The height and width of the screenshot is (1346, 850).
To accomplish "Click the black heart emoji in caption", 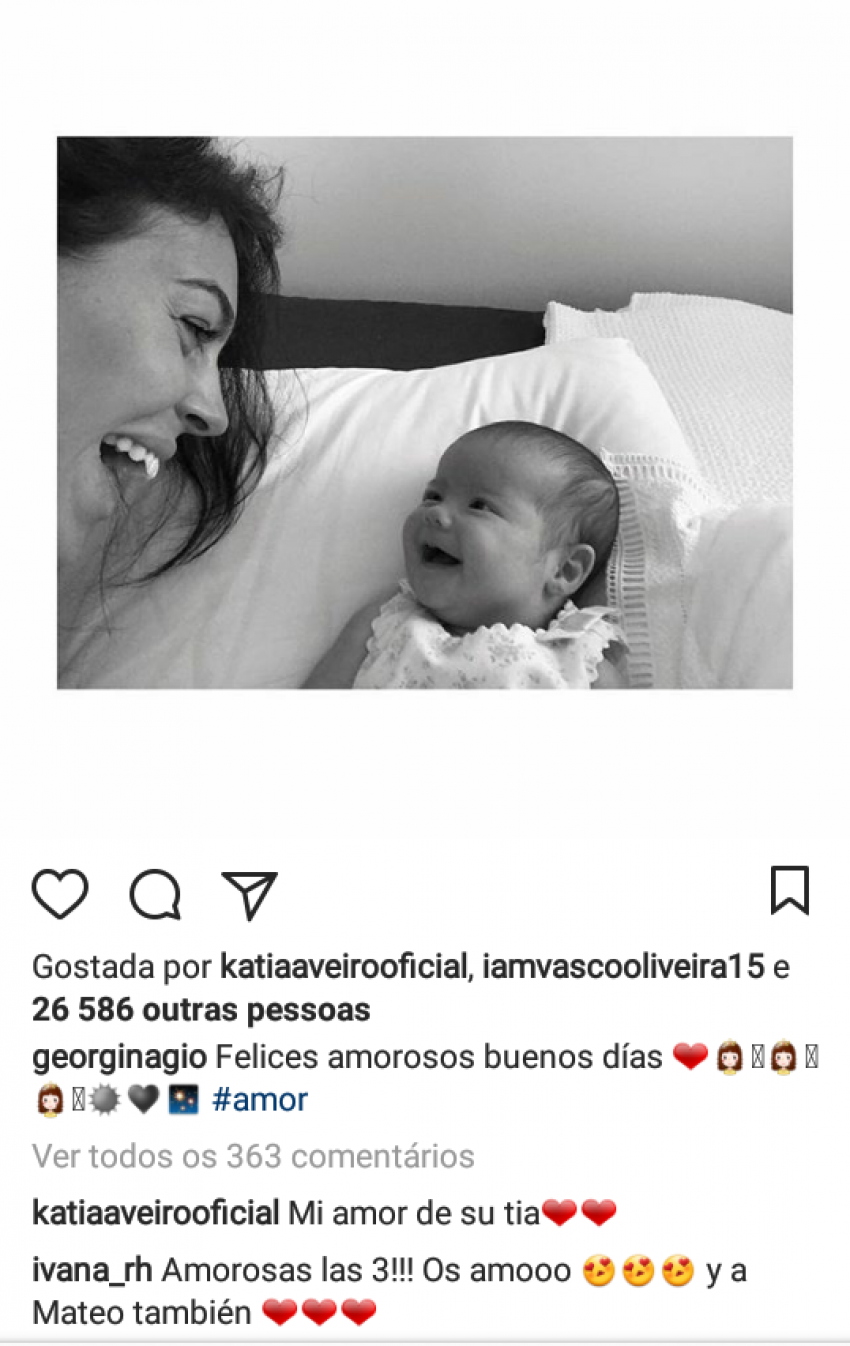I will [143, 1100].
